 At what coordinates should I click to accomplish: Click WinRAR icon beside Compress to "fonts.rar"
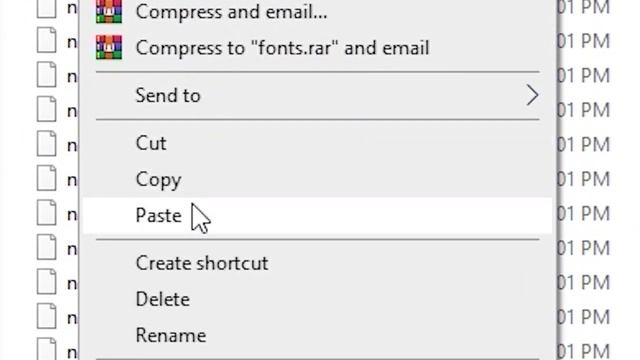tap(109, 48)
